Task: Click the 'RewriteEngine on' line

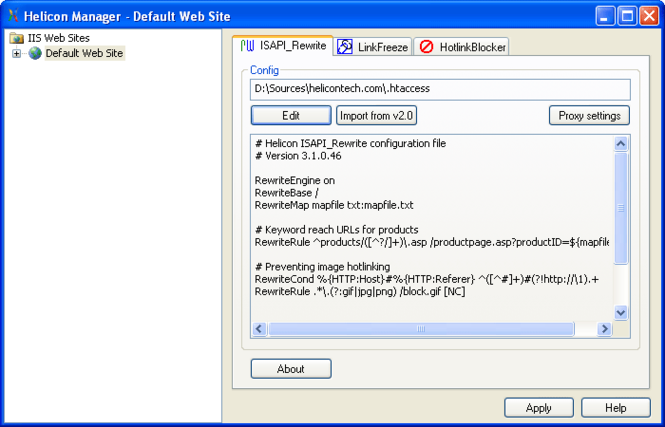Action: point(295,181)
